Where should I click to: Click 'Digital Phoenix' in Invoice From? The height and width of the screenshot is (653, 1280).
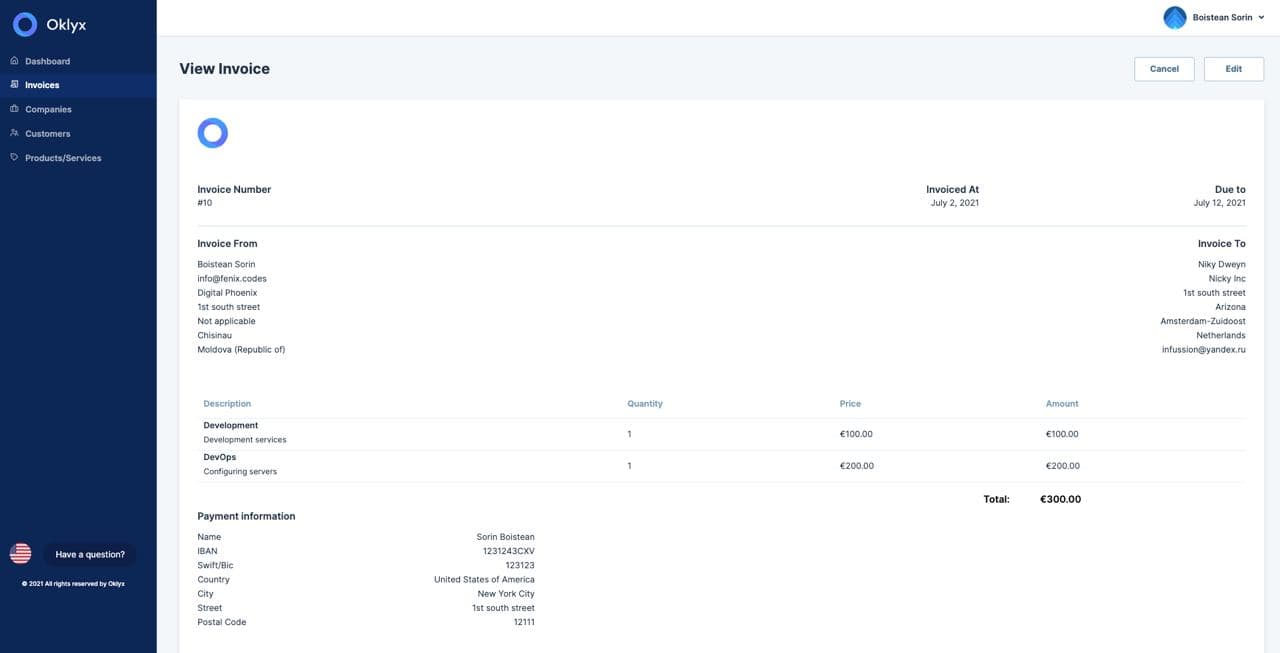coord(227,293)
